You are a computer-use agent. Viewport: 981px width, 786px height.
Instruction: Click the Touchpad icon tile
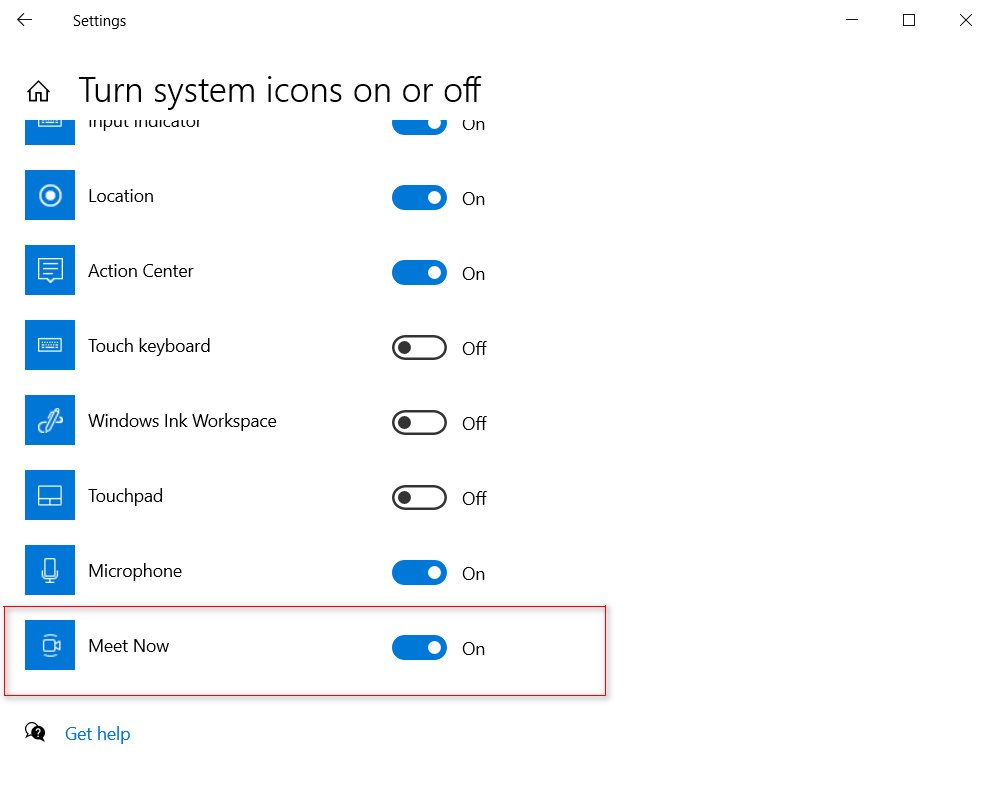[50, 496]
